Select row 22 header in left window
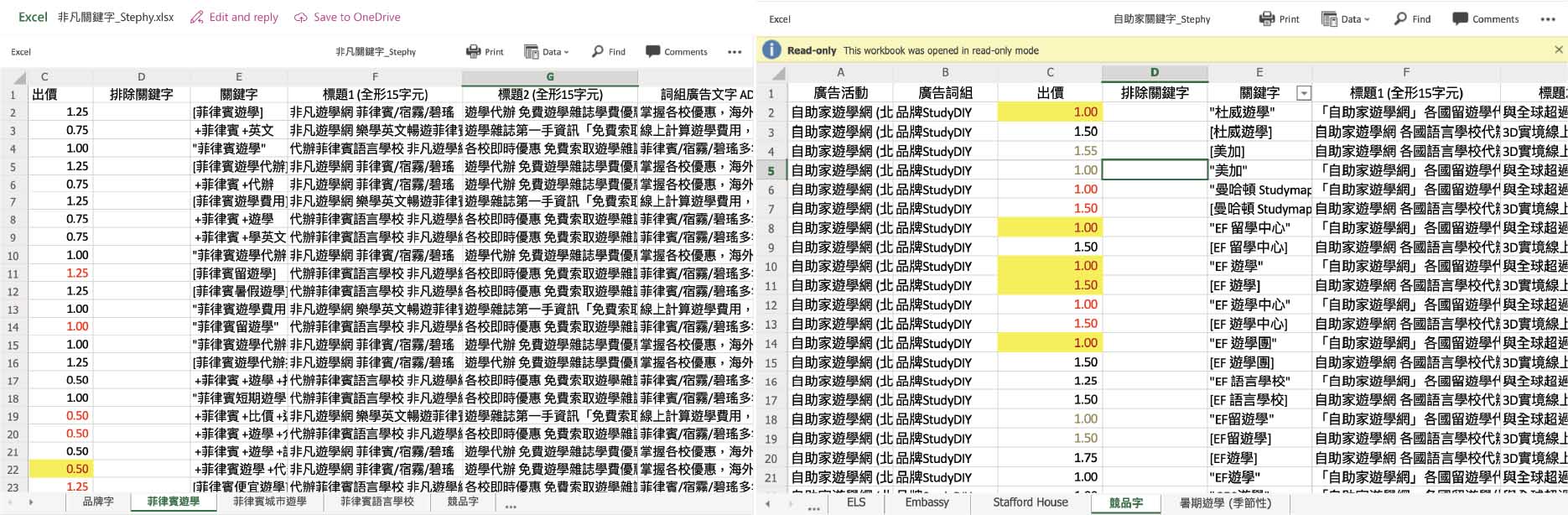The width and height of the screenshot is (1568, 515). pos(13,470)
